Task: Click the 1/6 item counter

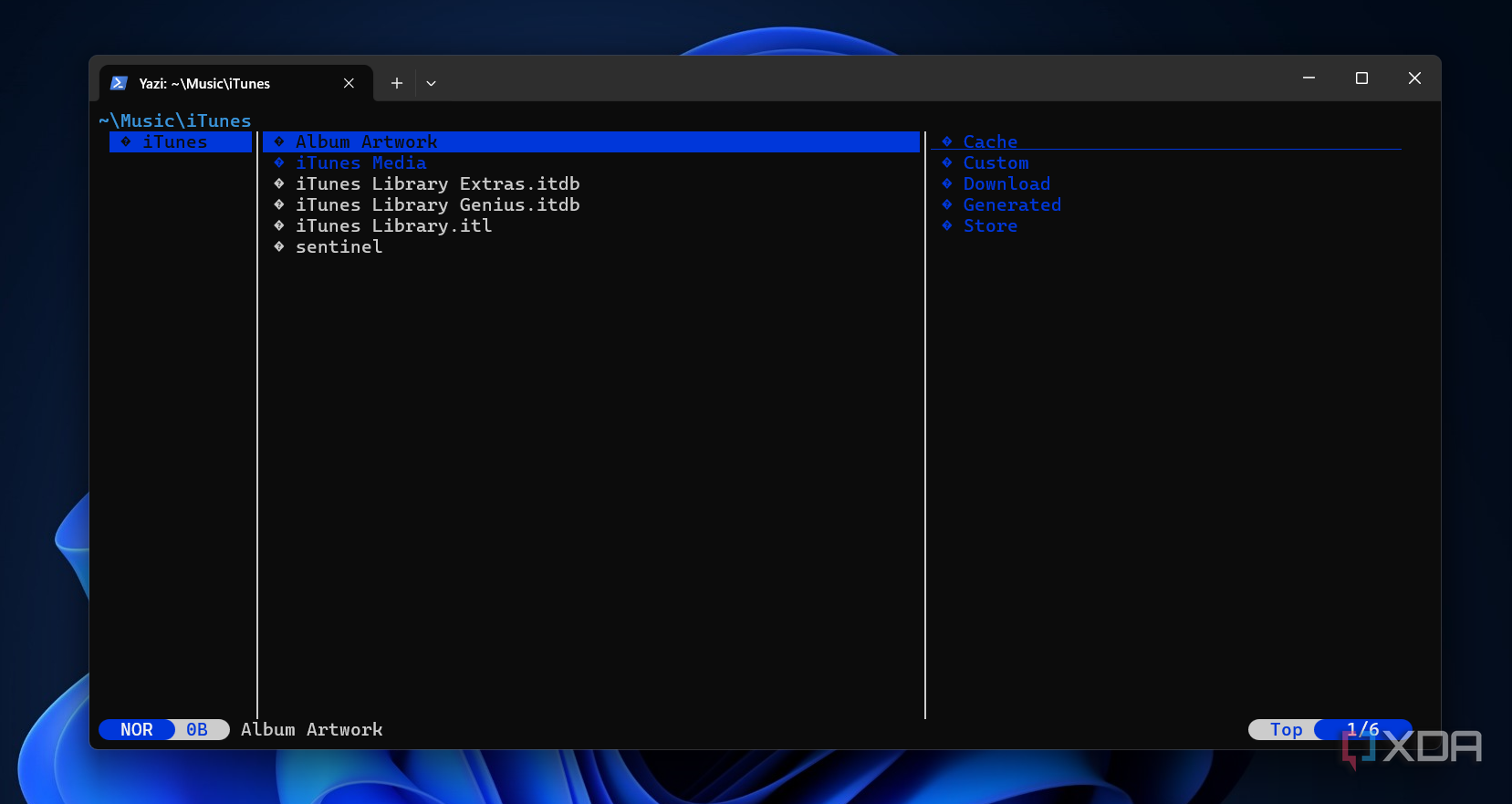Action: click(x=1363, y=729)
